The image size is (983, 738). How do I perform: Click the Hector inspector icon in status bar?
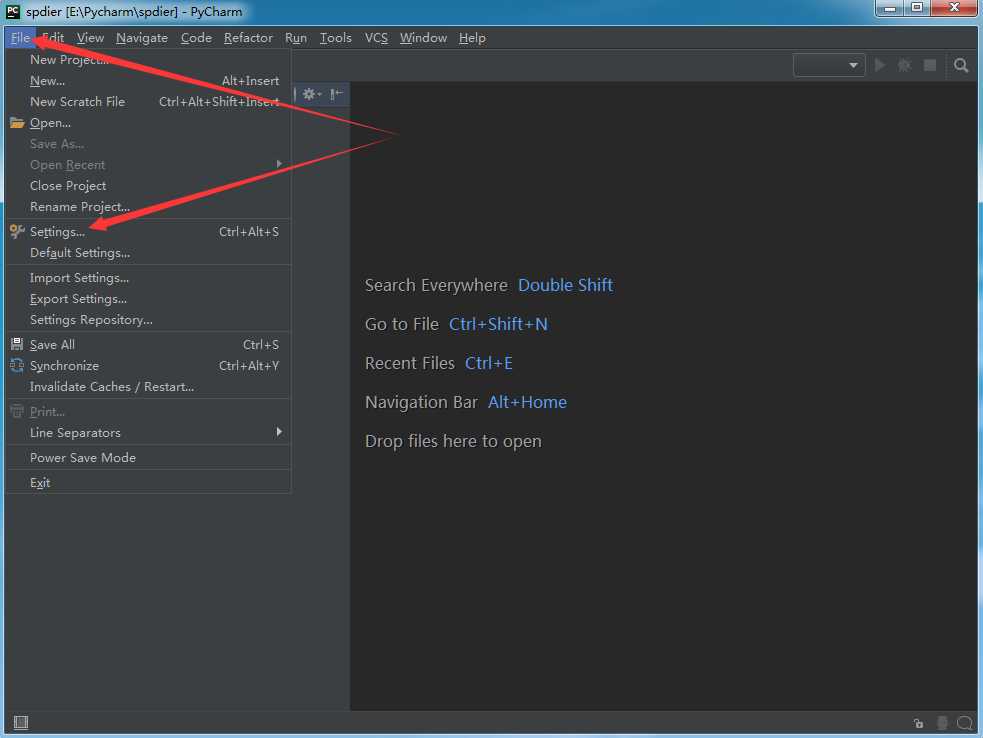(x=942, y=723)
